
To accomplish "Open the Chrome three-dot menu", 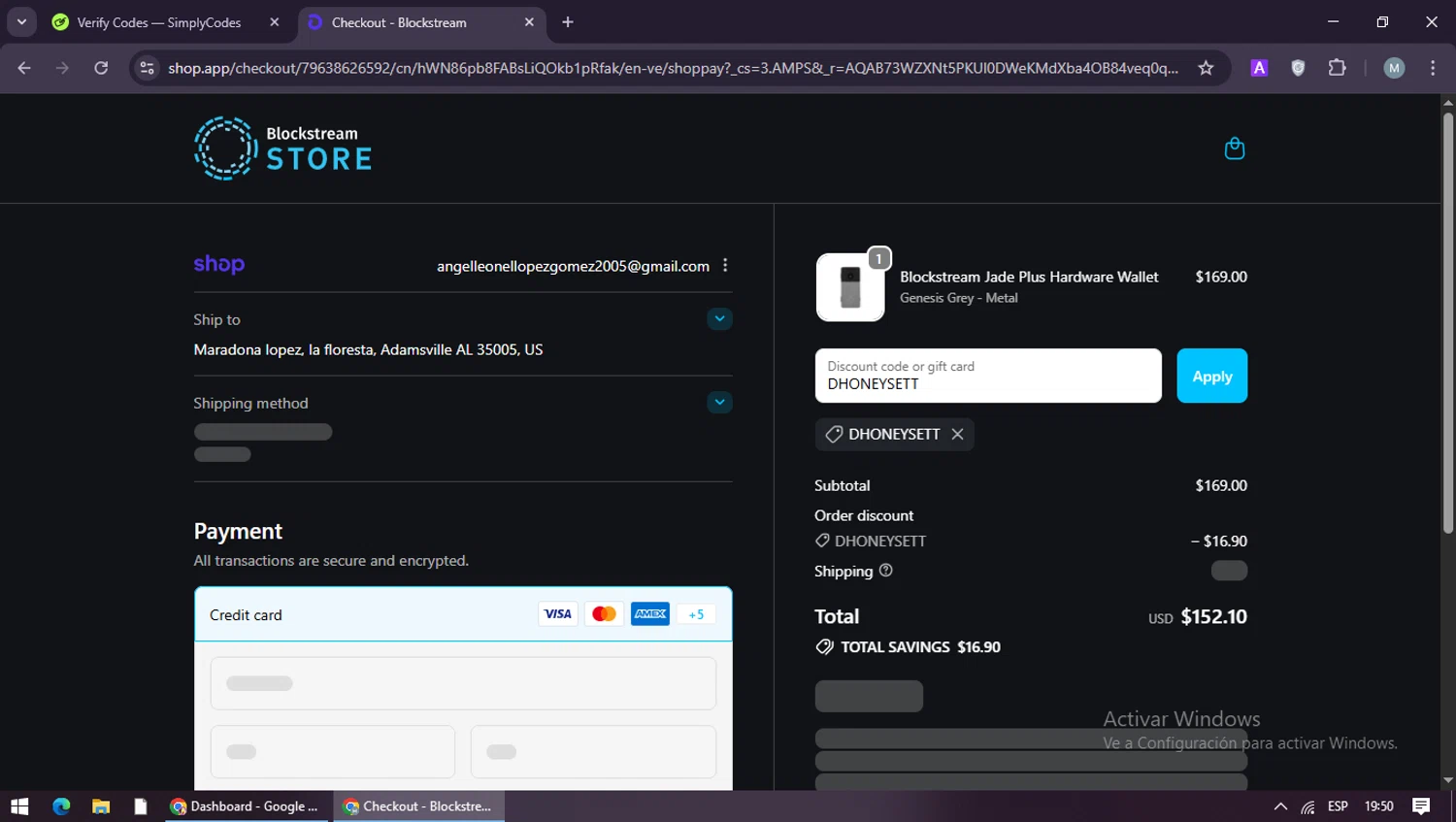I will [1433, 68].
